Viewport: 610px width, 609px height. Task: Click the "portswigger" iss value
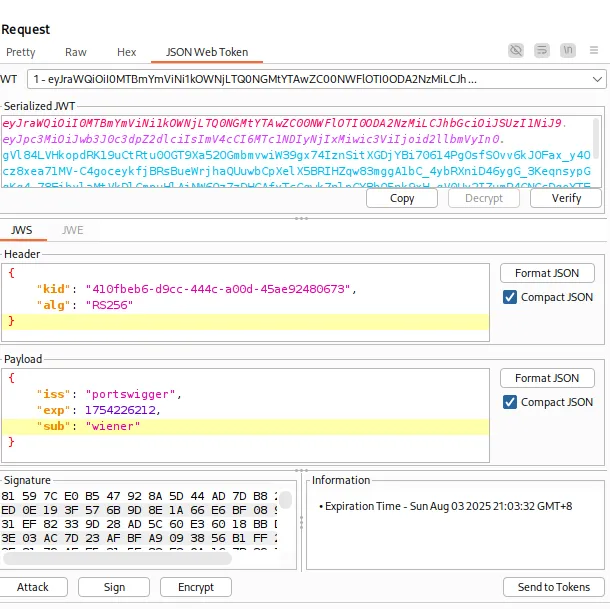pyautogui.click(x=130, y=394)
